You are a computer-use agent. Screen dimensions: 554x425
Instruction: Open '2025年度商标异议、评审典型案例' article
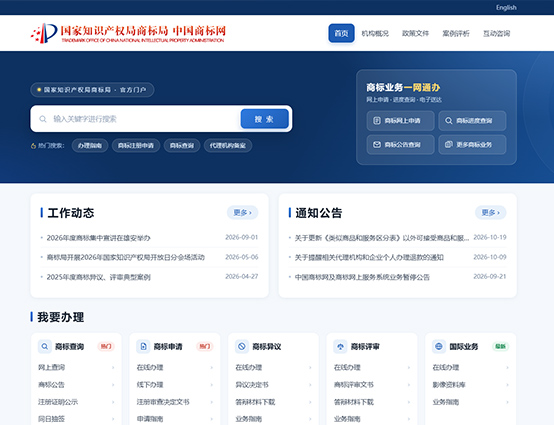click(99, 277)
